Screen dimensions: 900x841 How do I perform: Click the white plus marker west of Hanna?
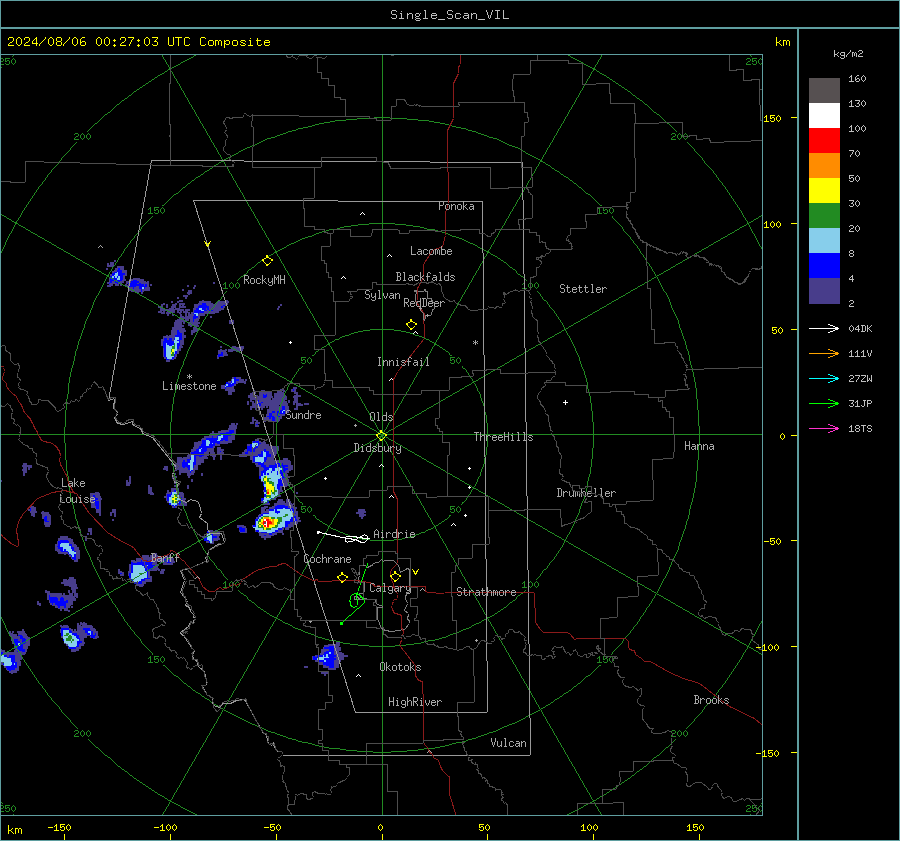click(565, 402)
